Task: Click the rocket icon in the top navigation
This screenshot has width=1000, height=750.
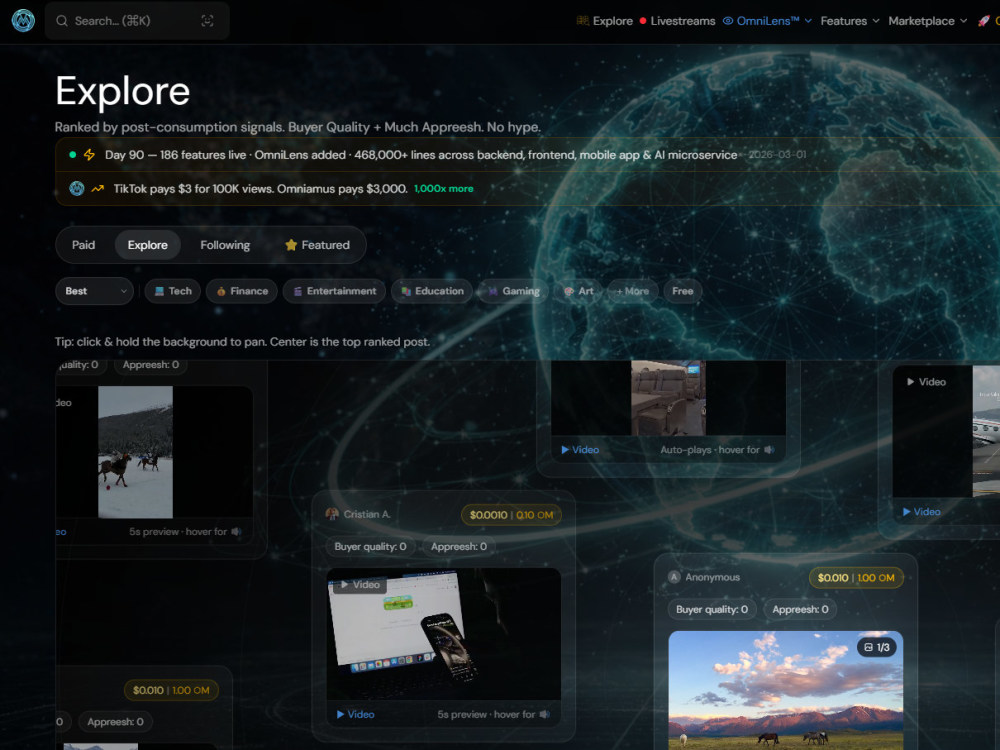Action: pyautogui.click(x=984, y=21)
